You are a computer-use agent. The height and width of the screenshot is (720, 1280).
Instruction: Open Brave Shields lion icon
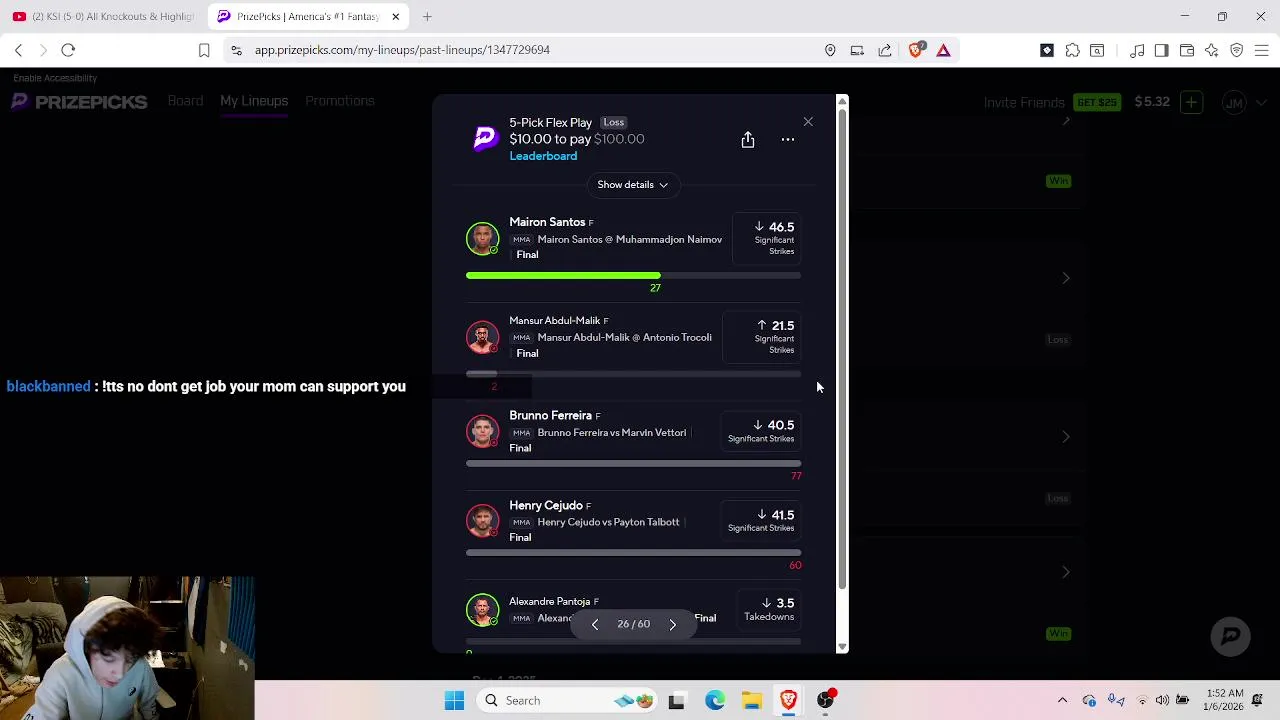tap(916, 50)
